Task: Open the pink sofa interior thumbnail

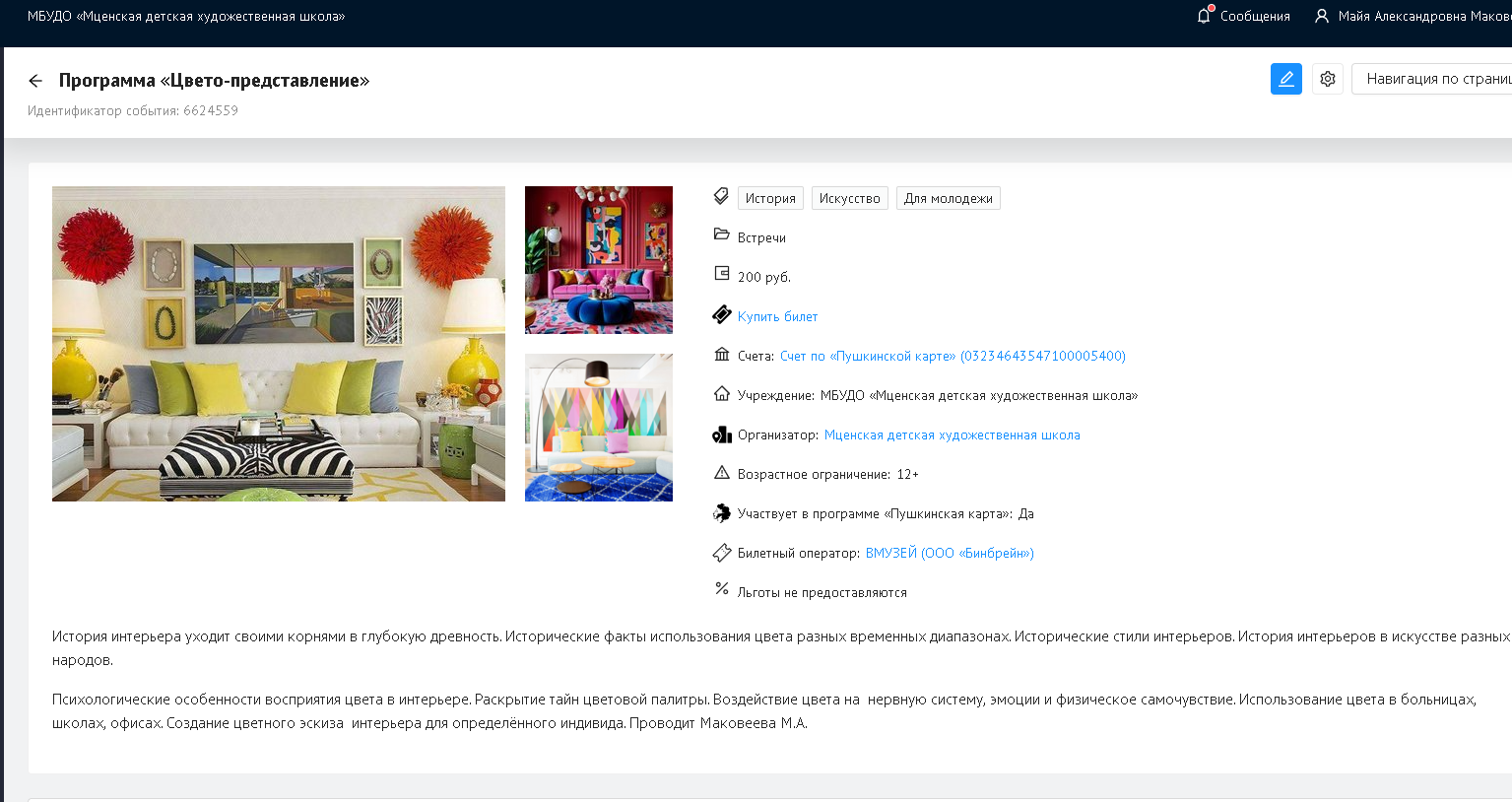Action: [599, 260]
